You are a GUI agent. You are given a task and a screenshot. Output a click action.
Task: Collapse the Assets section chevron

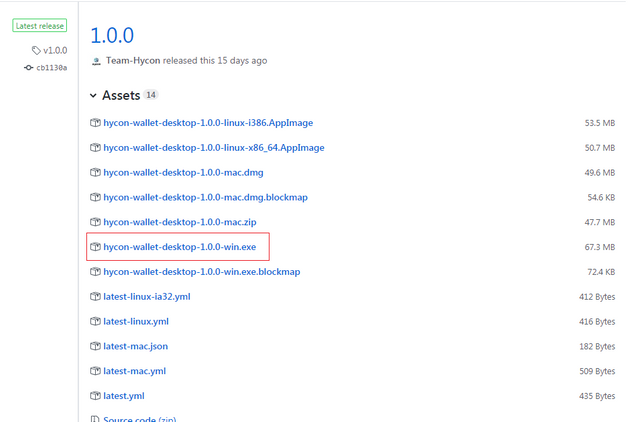coord(93,96)
